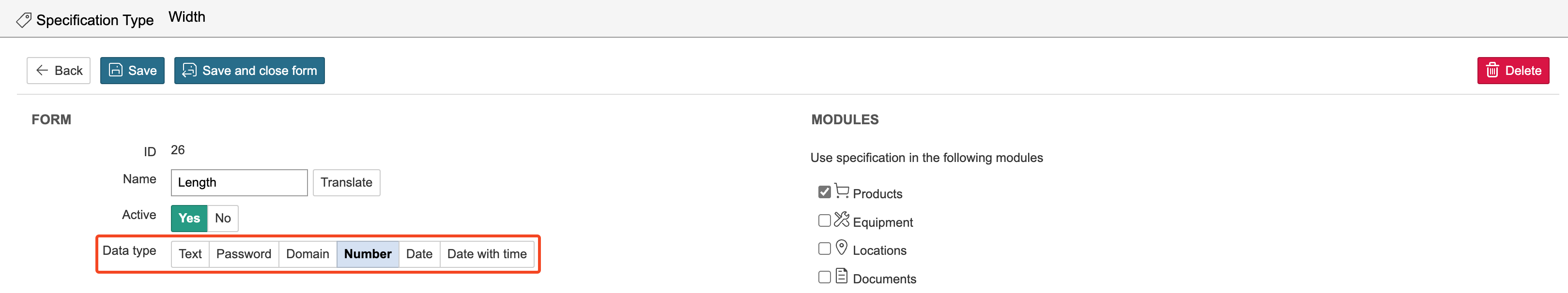Enable the Equipment module checkbox
1568x293 pixels.
824,220
